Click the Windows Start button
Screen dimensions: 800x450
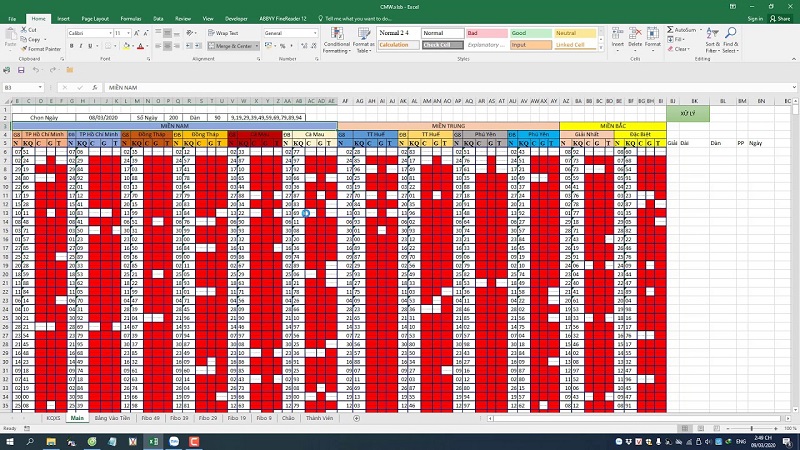coord(10,442)
